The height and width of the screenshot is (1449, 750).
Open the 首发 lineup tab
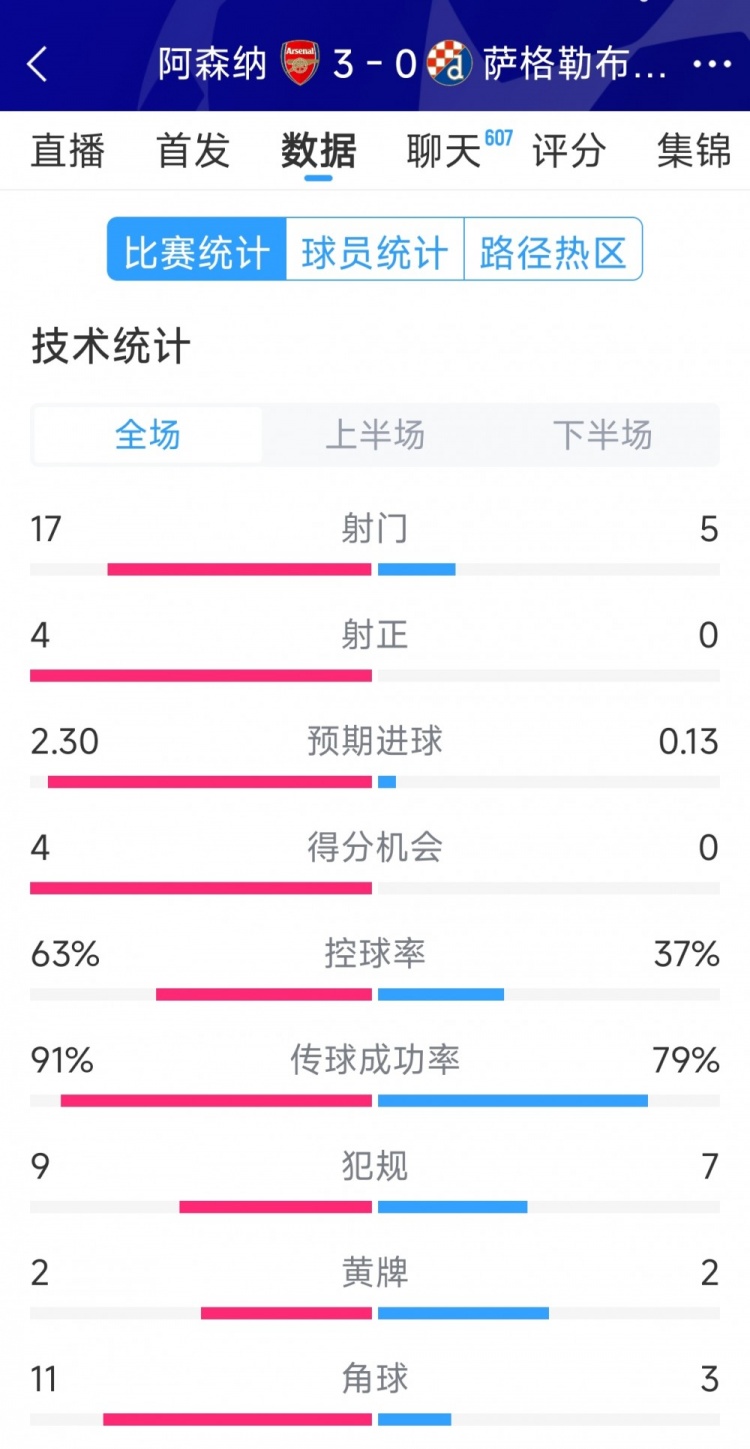point(193,151)
